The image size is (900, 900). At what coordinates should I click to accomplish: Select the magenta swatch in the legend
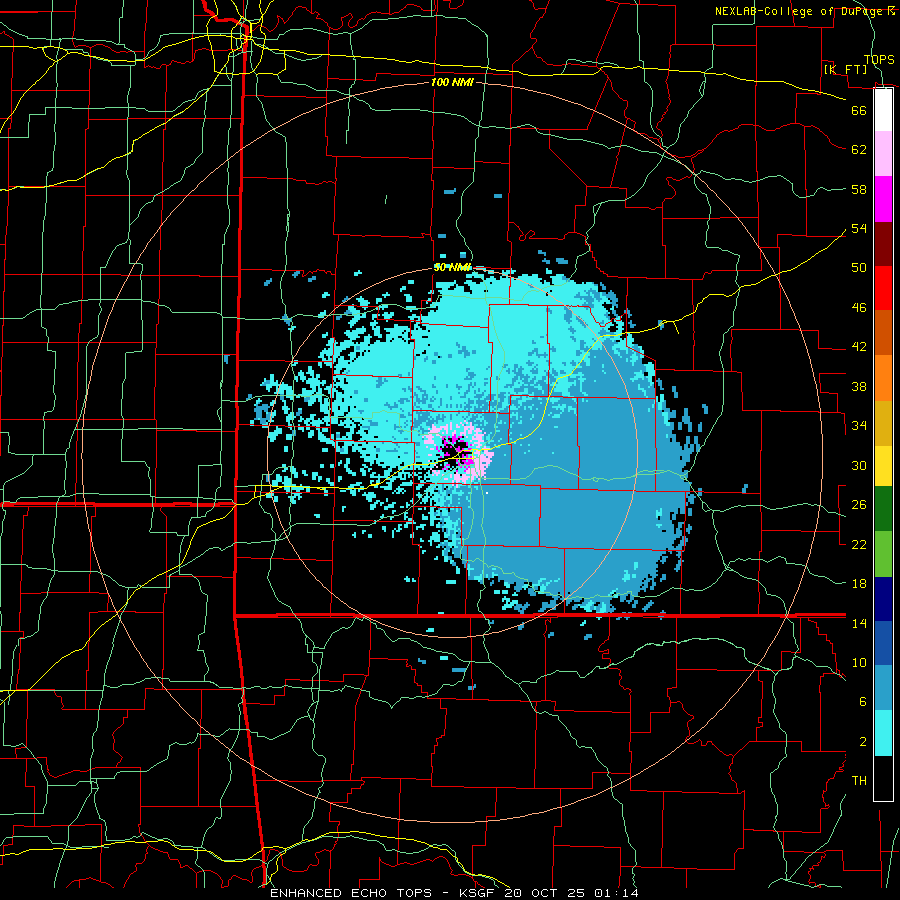883,199
